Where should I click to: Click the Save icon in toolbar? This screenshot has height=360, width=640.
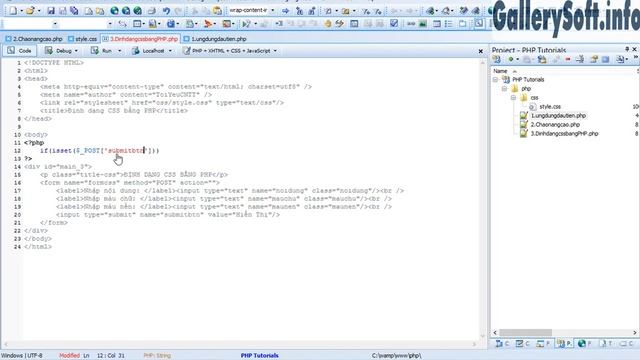[x=51, y=11]
